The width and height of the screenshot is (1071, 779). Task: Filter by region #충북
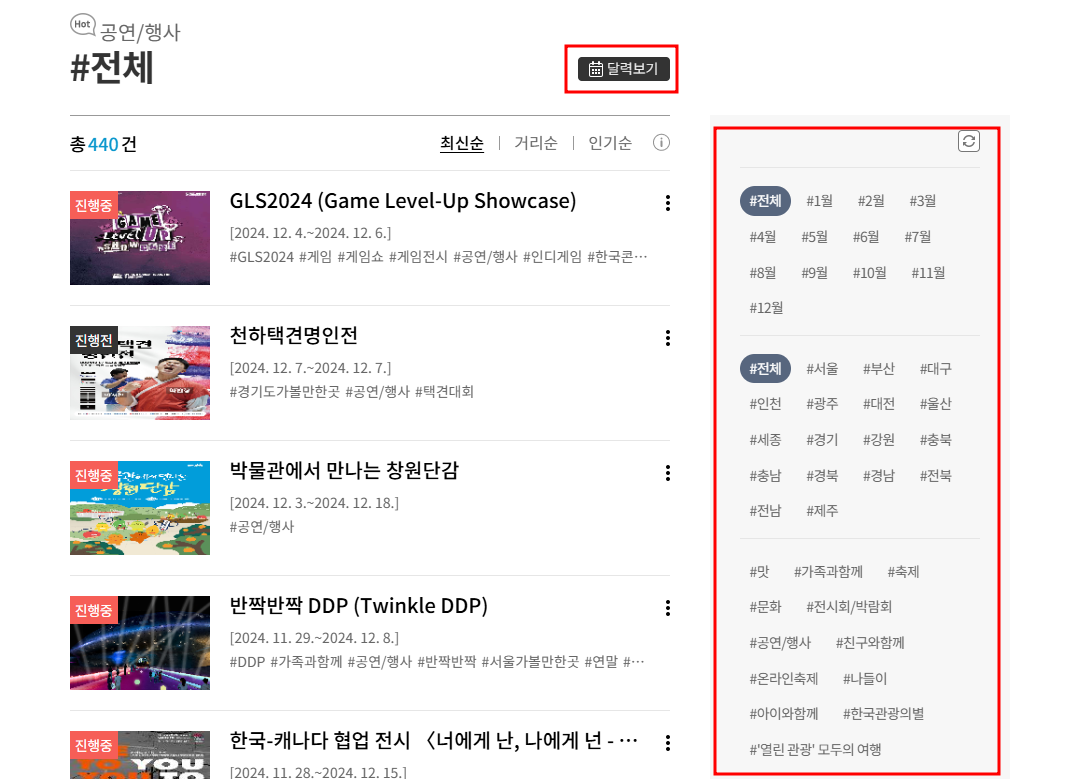(936, 440)
